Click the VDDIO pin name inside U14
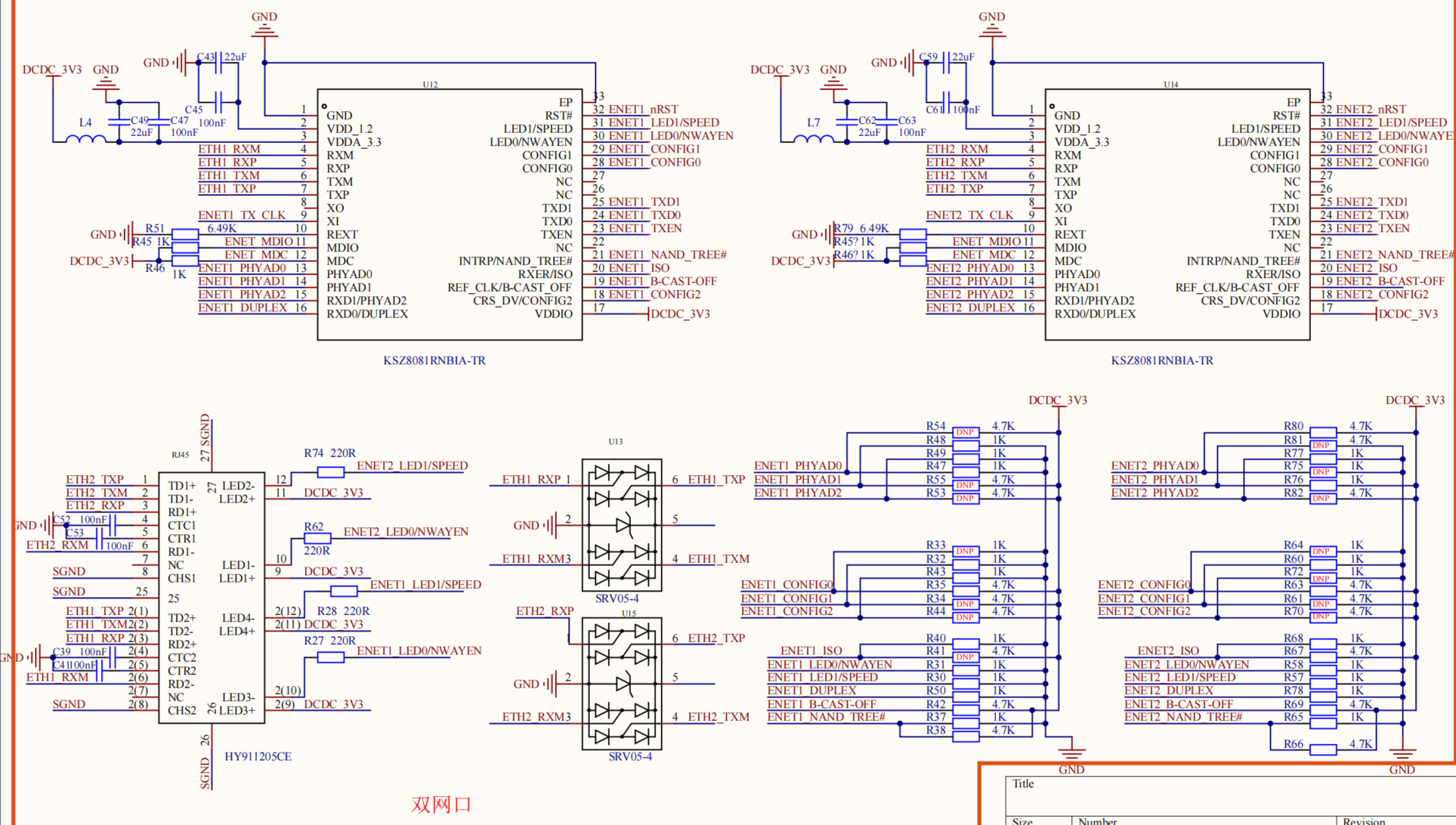The width and height of the screenshot is (1456, 825). click(1281, 314)
